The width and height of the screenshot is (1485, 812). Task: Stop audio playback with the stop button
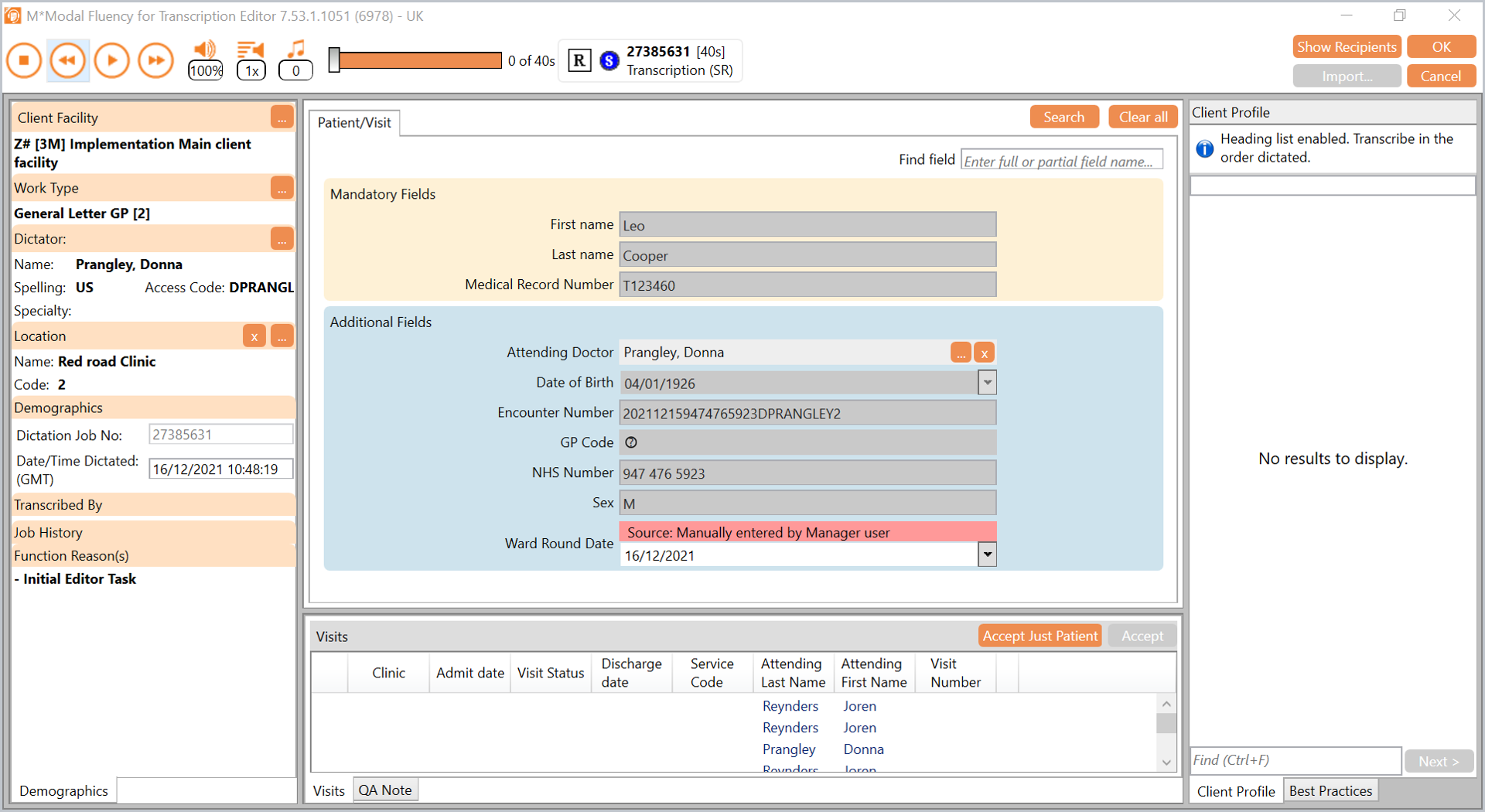click(x=24, y=60)
